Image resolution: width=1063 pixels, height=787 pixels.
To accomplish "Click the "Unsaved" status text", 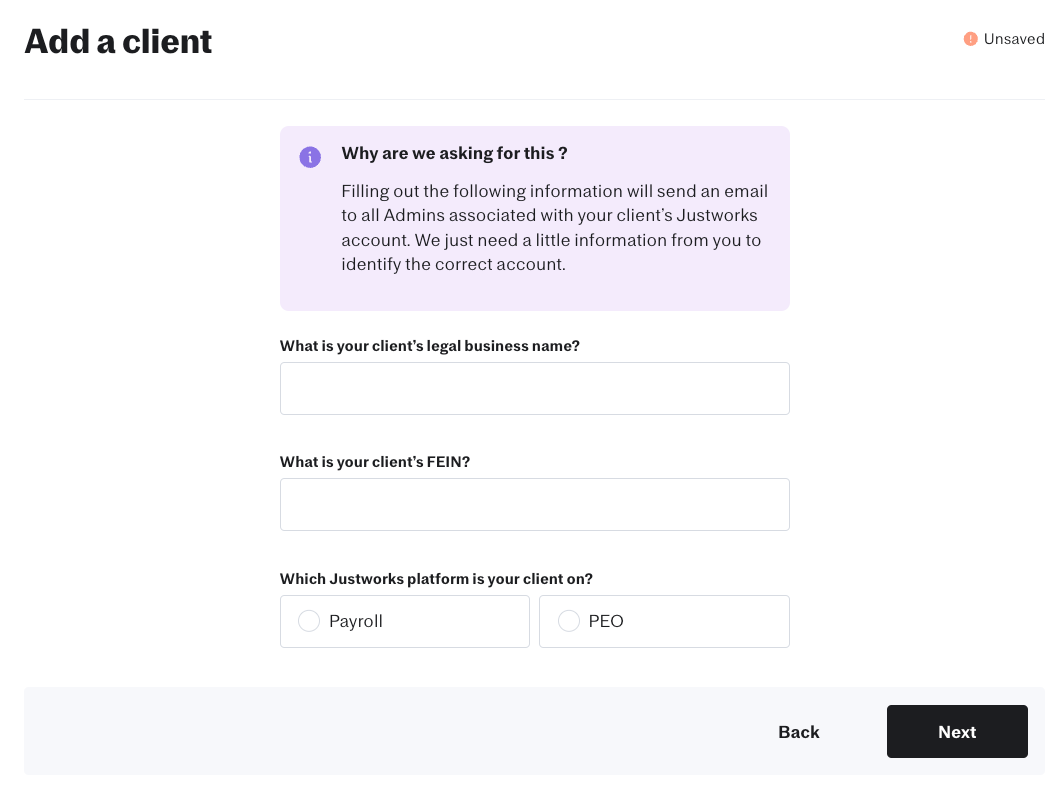I will click(x=1013, y=39).
